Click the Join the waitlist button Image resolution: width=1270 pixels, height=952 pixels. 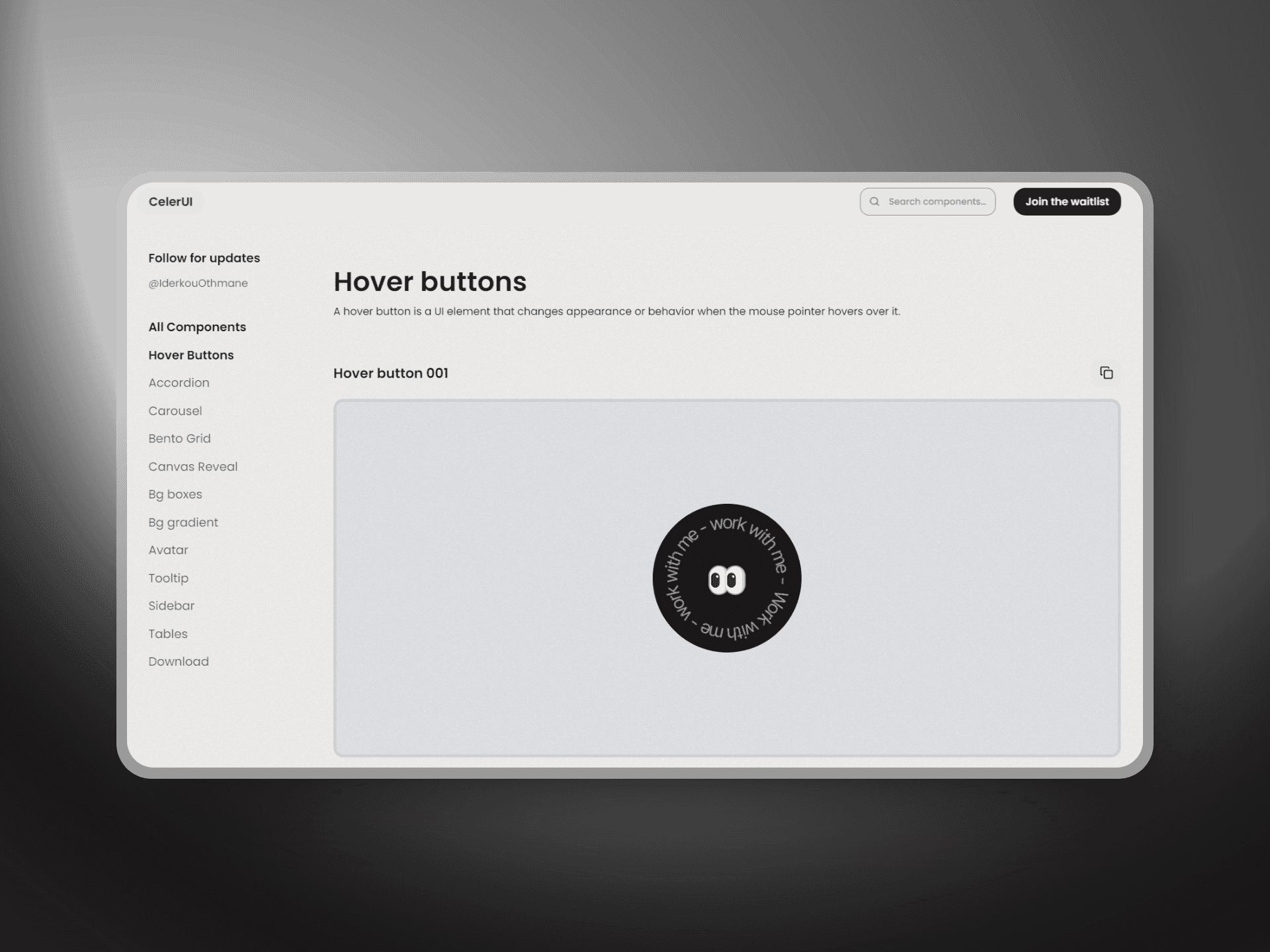pyautogui.click(x=1067, y=202)
